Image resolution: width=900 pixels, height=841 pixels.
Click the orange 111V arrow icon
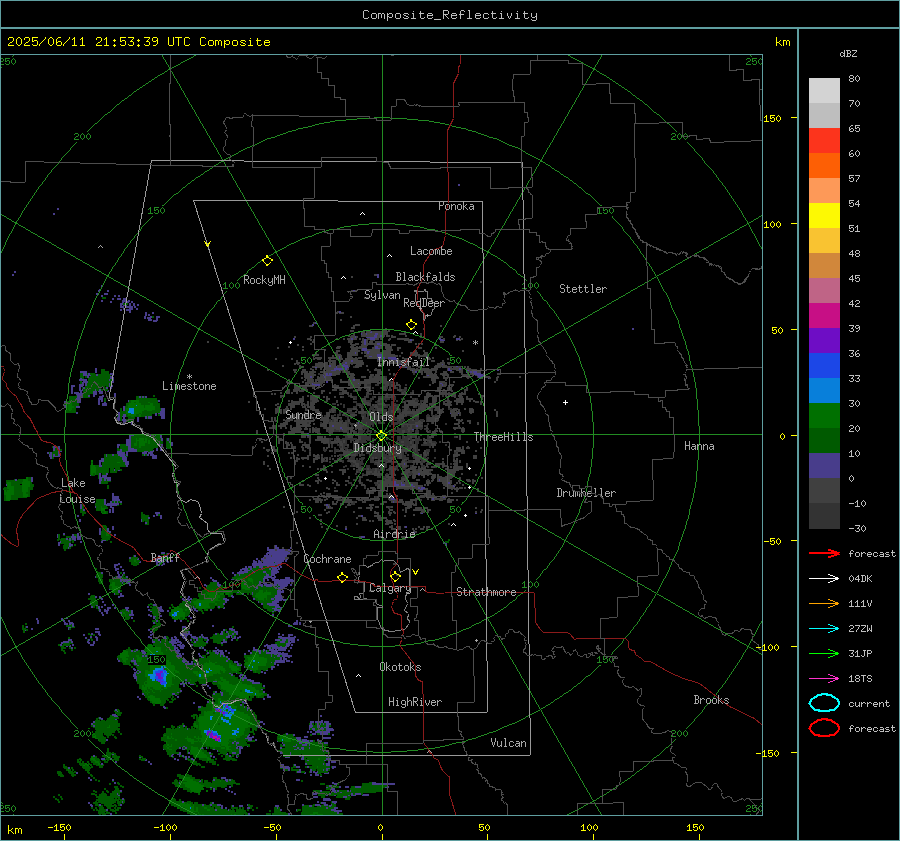click(824, 603)
